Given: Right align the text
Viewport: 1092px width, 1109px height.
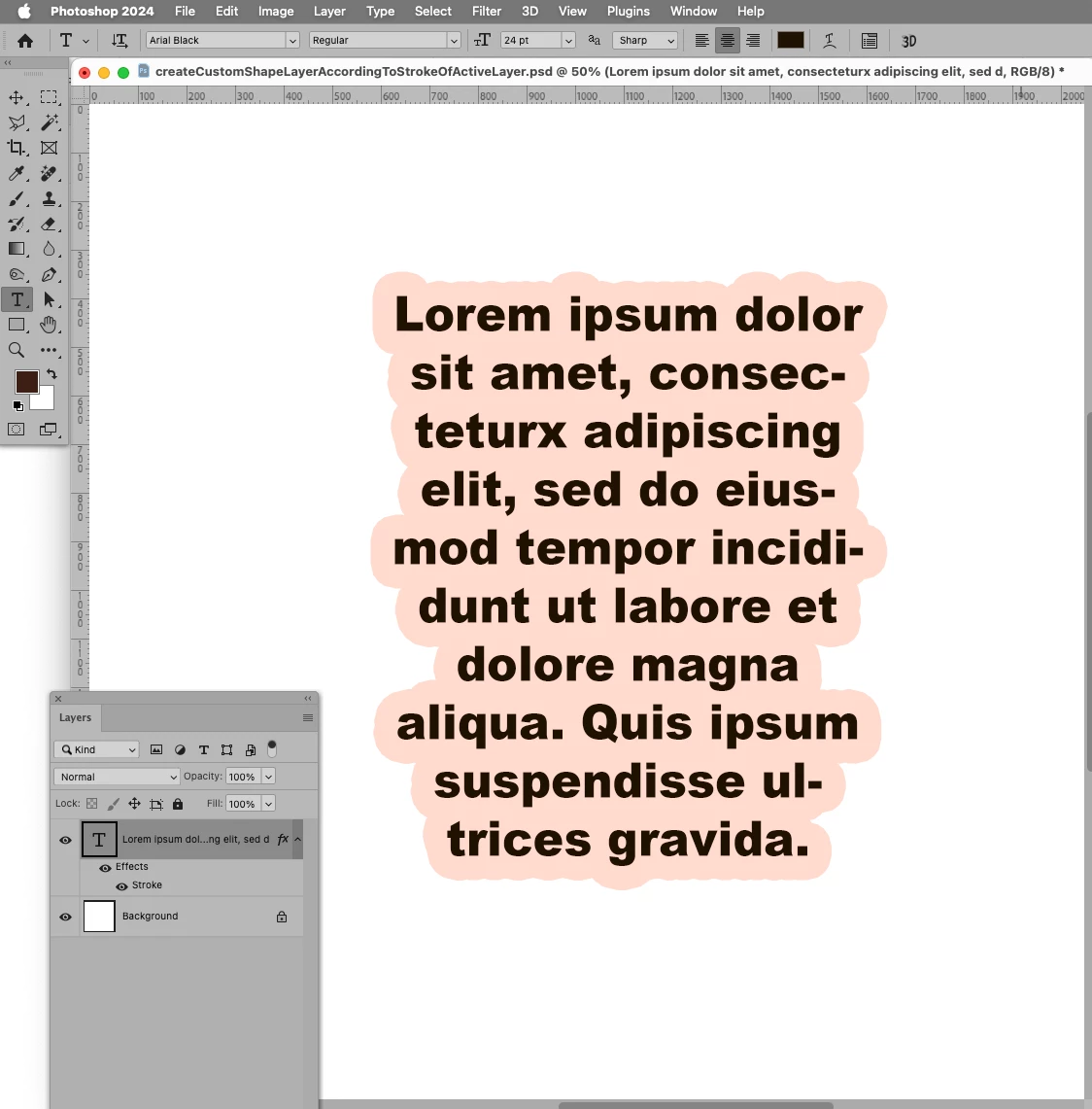Looking at the screenshot, I should click(x=754, y=41).
